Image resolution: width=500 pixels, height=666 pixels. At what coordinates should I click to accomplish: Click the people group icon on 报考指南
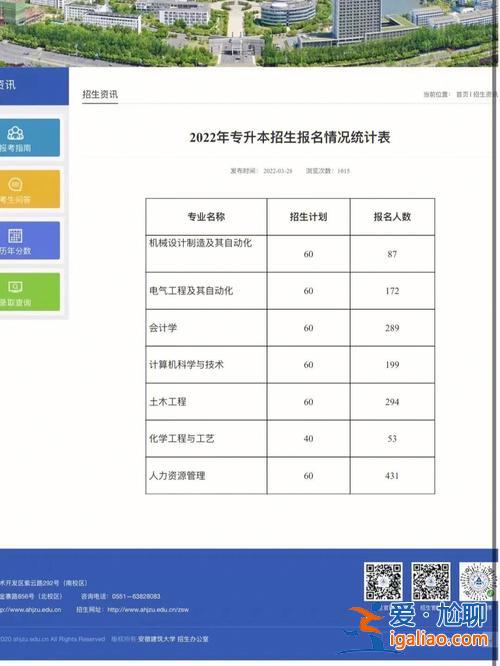coord(15,133)
